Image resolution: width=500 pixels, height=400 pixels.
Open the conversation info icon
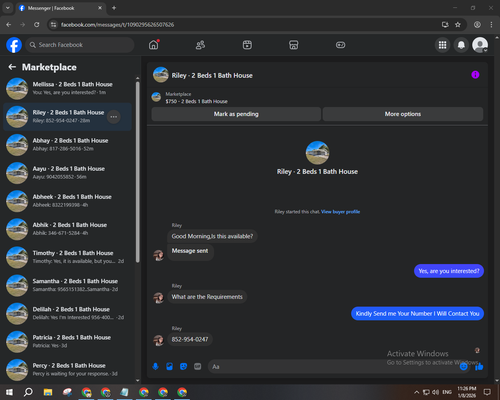475,75
